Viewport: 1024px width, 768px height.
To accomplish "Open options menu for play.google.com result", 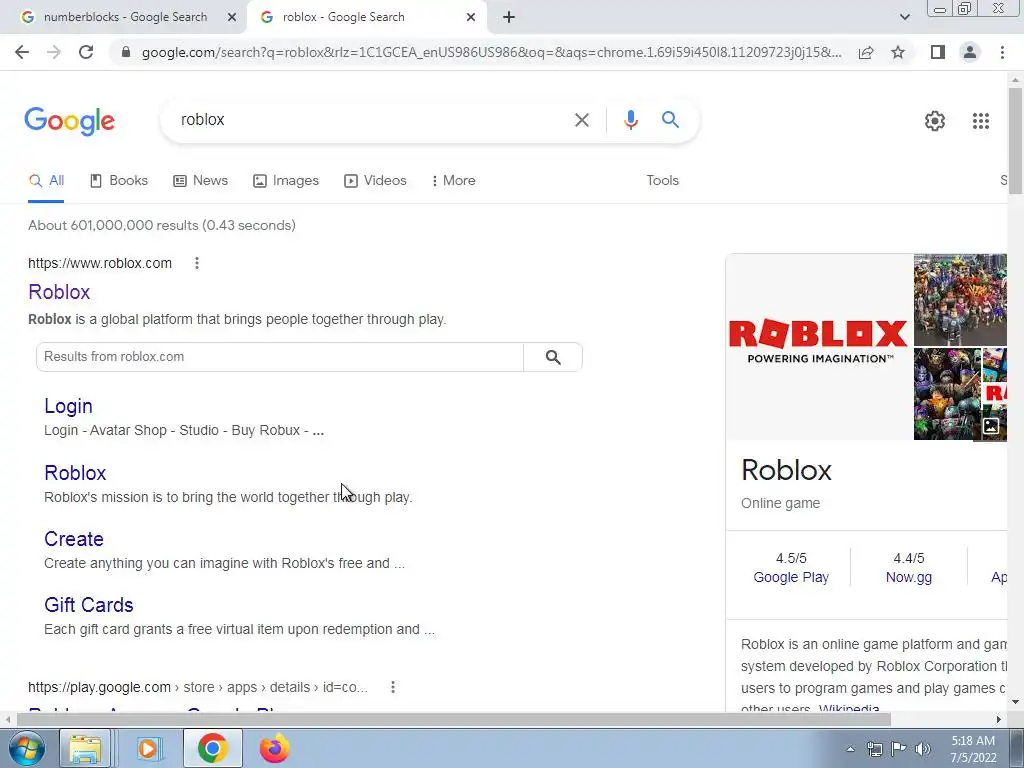I will pos(392,687).
